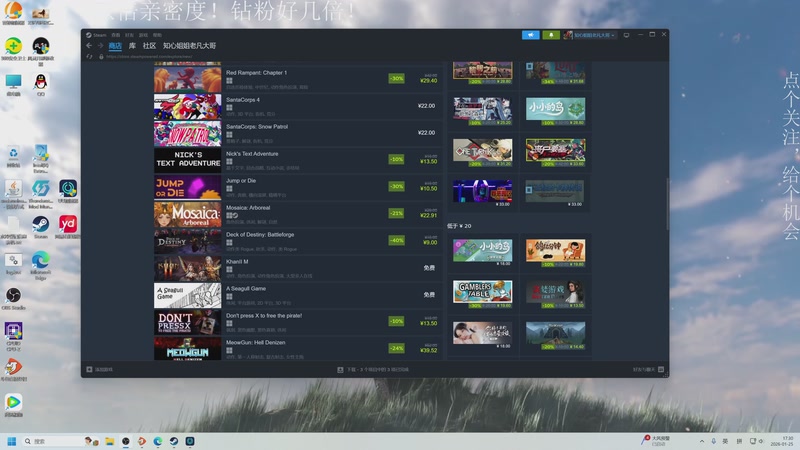Image resolution: width=800 pixels, height=450 pixels.
Task: Open Nick's Text Adventure listing
Action: pos(297,160)
